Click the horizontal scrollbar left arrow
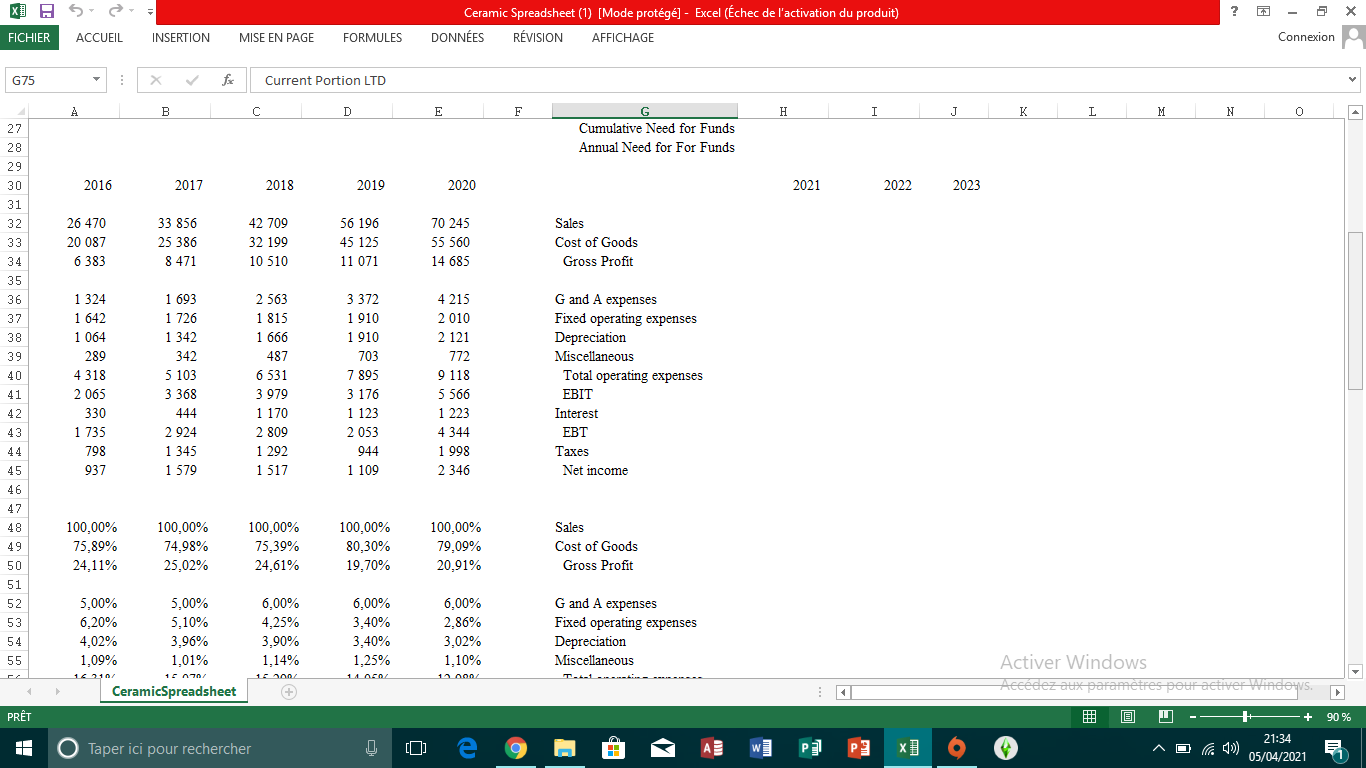The image size is (1366, 768). click(843, 691)
